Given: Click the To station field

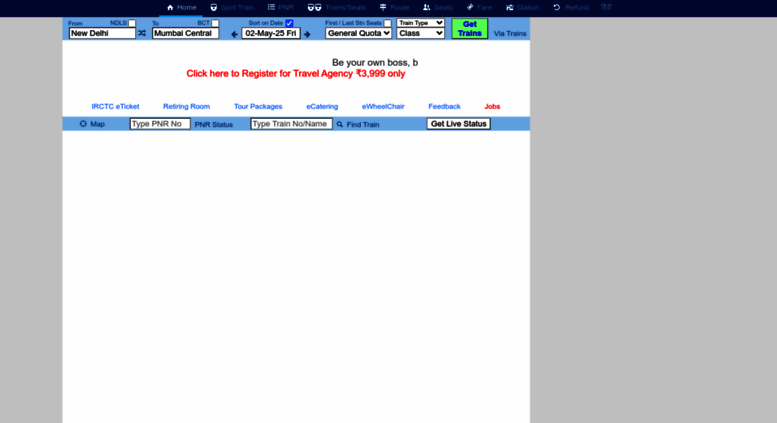Looking at the screenshot, I should pos(185,33).
